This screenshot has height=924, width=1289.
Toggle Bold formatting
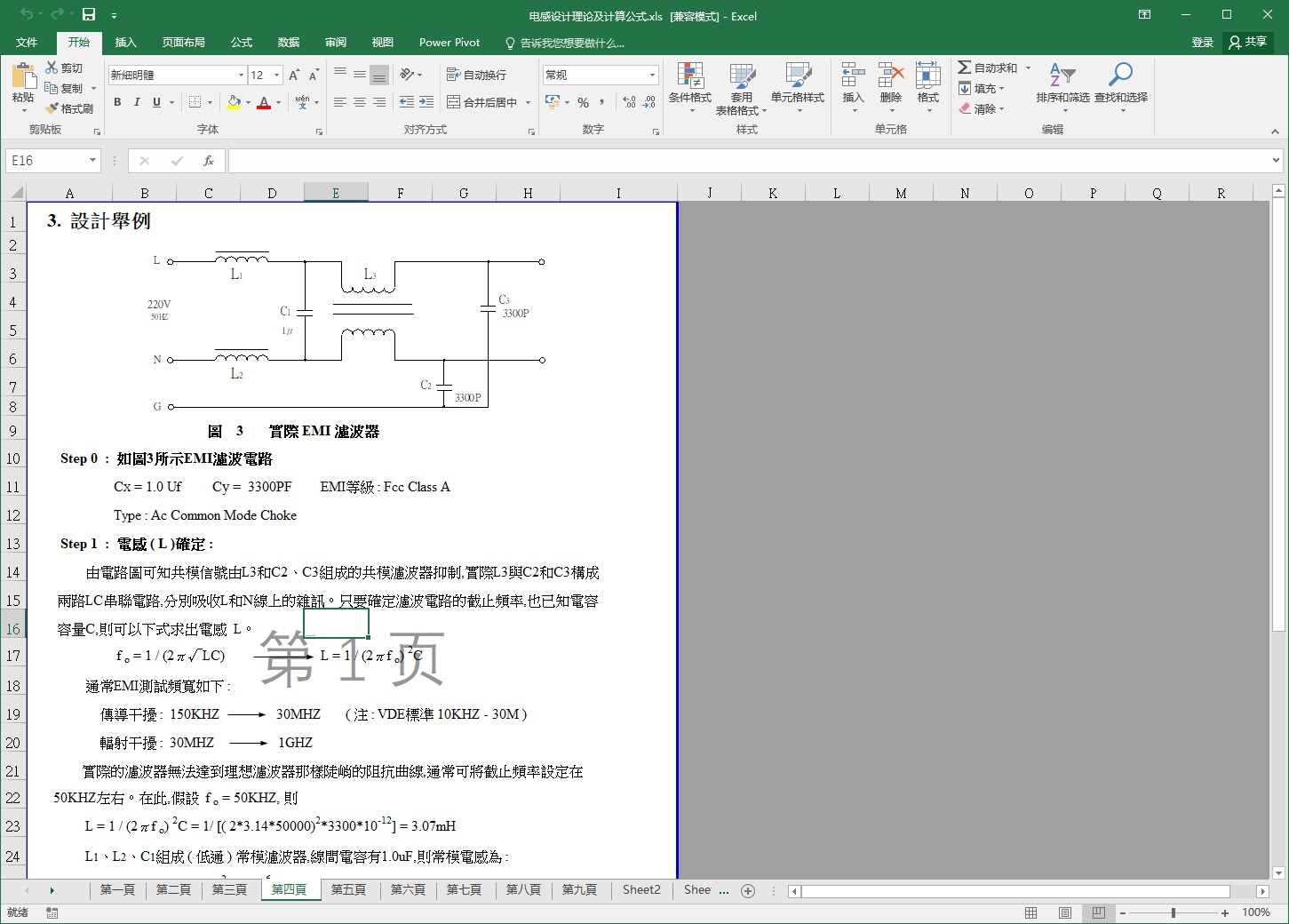pyautogui.click(x=117, y=102)
